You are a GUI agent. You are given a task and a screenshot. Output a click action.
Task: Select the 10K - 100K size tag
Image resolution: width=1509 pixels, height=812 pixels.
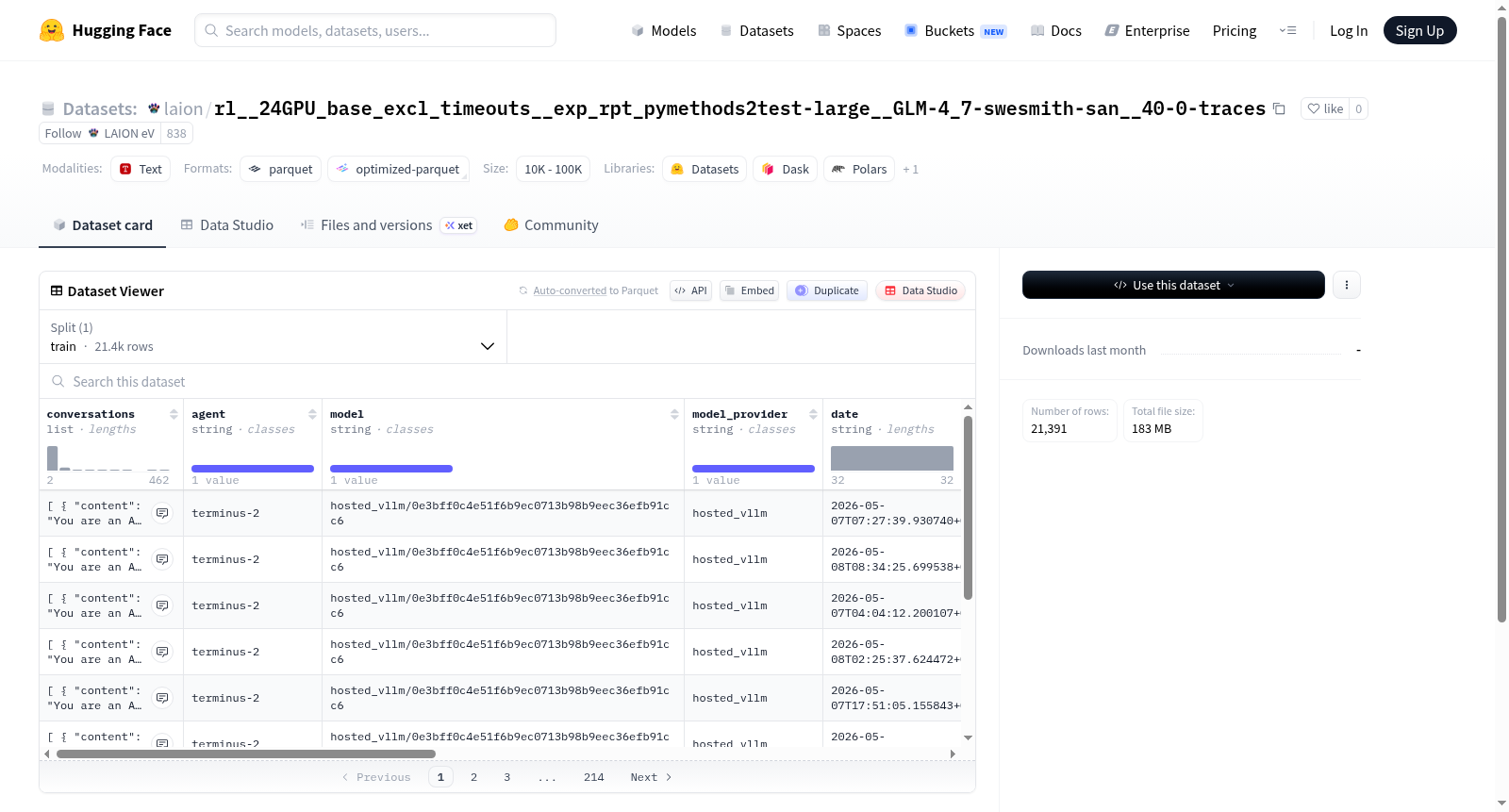click(x=553, y=170)
